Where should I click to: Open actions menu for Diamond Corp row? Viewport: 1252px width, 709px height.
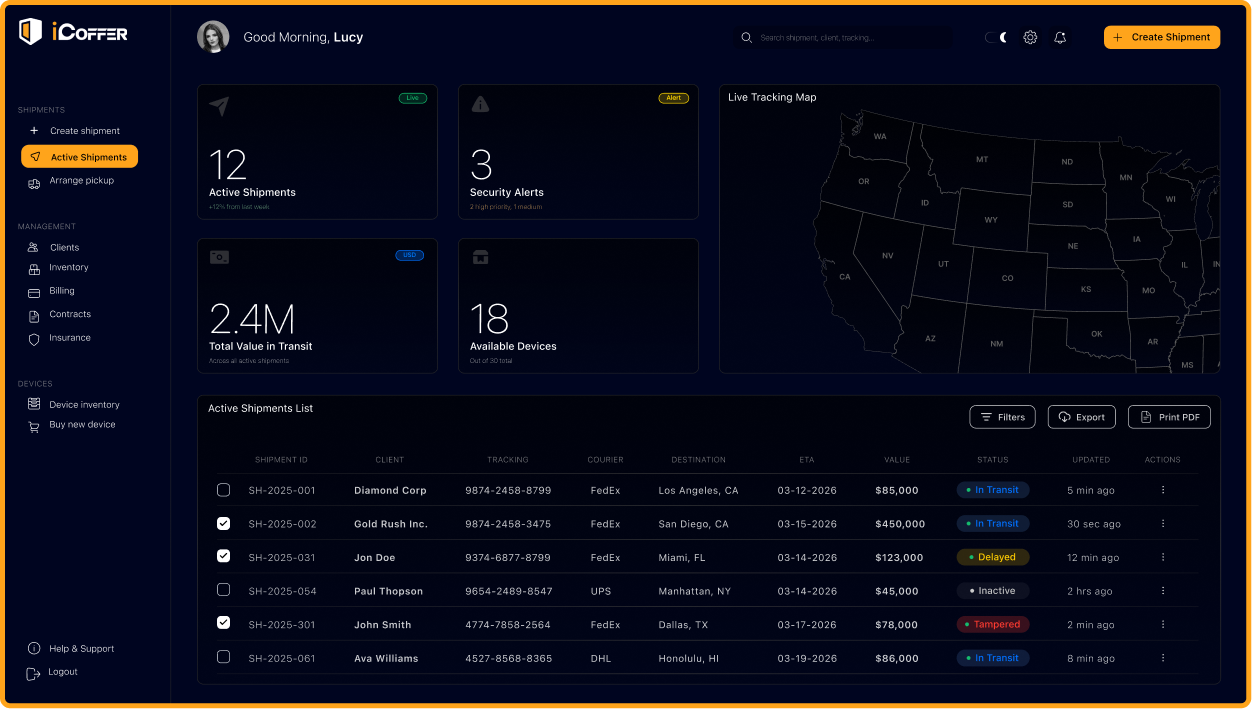coord(1163,490)
